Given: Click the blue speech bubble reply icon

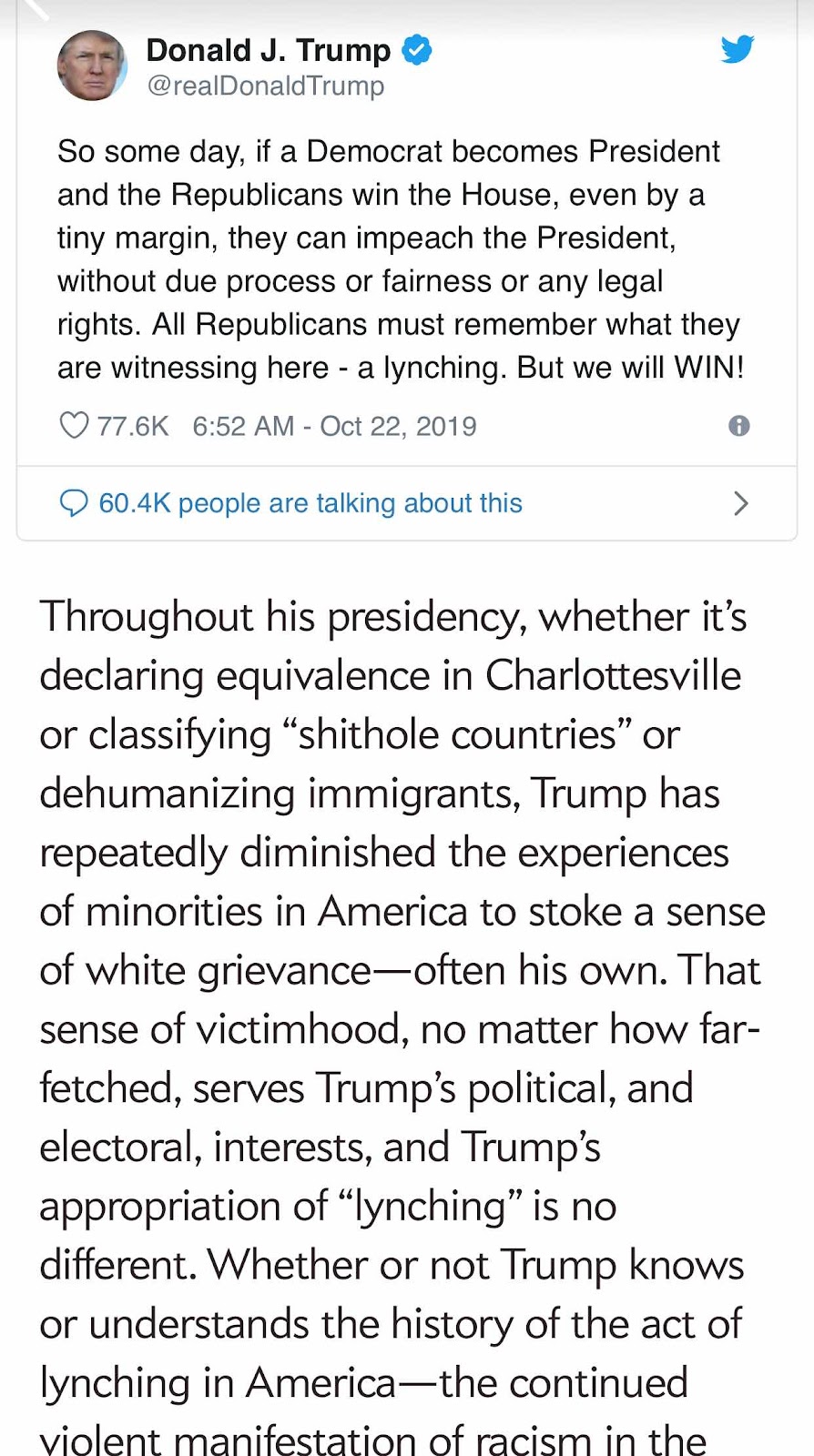Looking at the screenshot, I should [73, 502].
